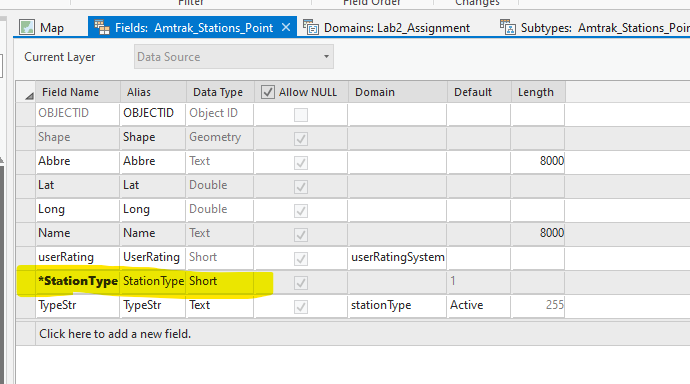Switch to Domains: Lab2_Assignment tab

tap(387, 28)
